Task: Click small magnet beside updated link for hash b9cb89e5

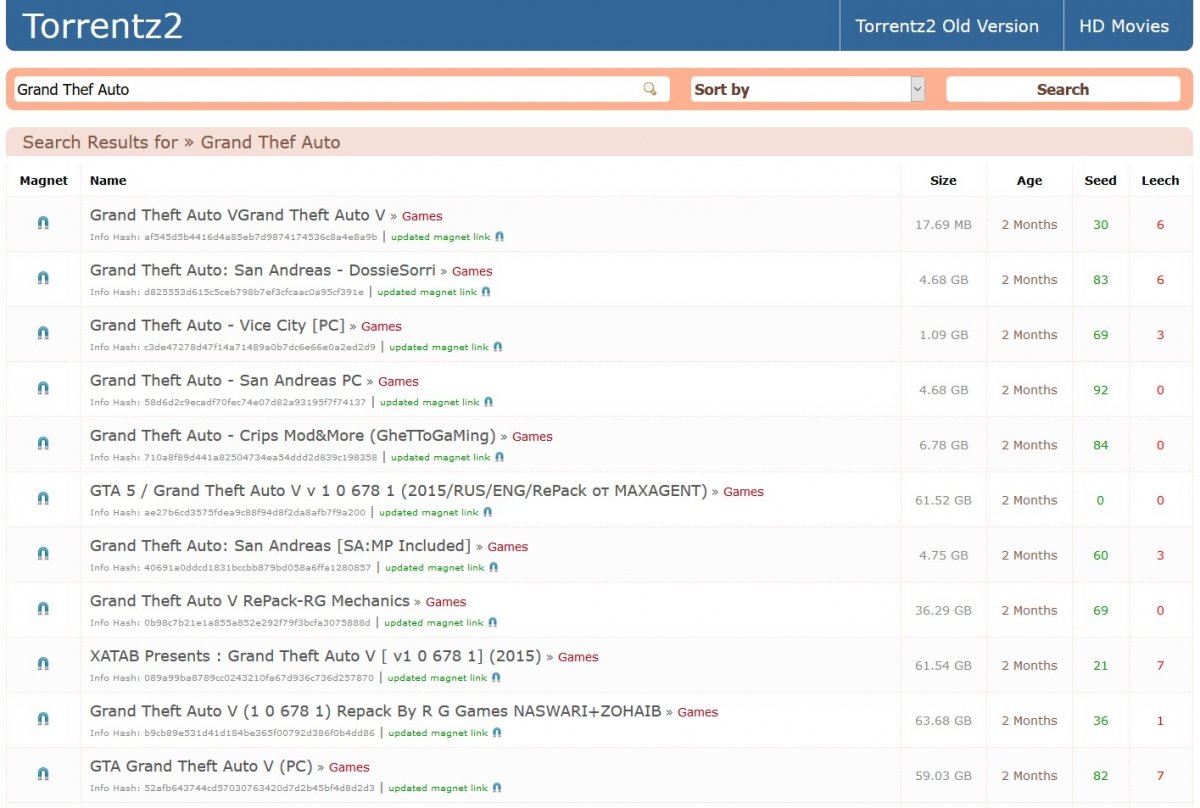Action: click(x=497, y=732)
